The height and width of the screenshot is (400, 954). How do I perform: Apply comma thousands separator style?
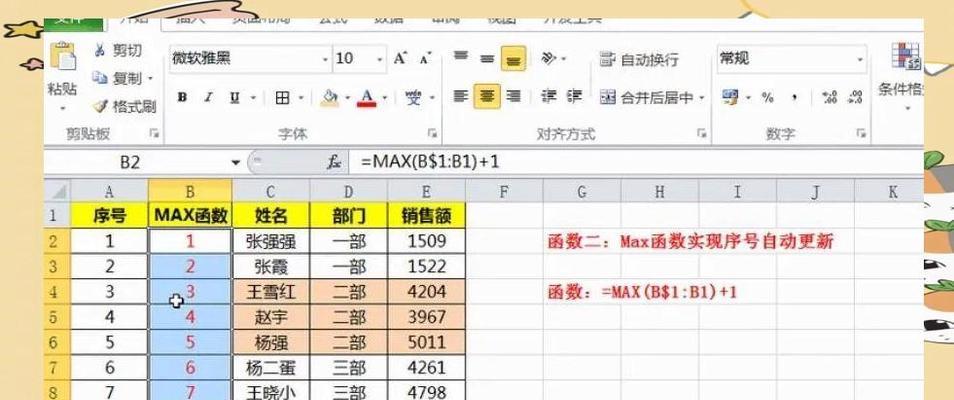coord(795,97)
